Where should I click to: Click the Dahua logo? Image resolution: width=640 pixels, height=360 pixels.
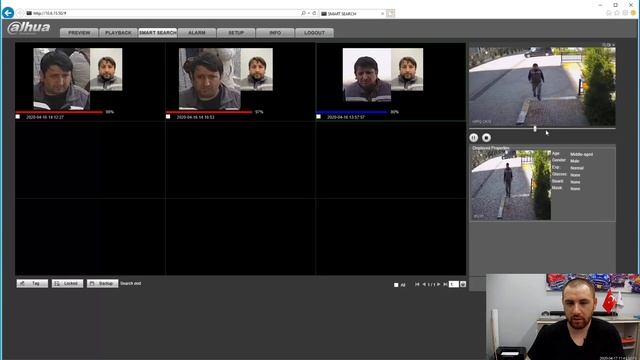point(29,28)
